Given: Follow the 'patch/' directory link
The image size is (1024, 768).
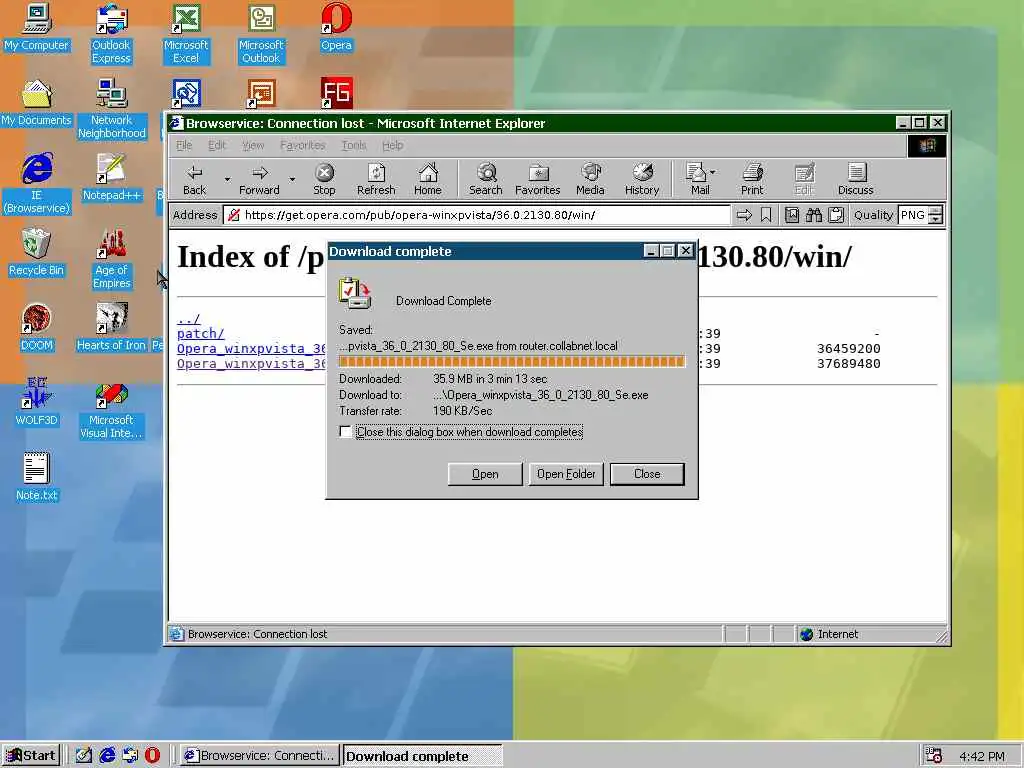Looking at the screenshot, I should [x=200, y=333].
